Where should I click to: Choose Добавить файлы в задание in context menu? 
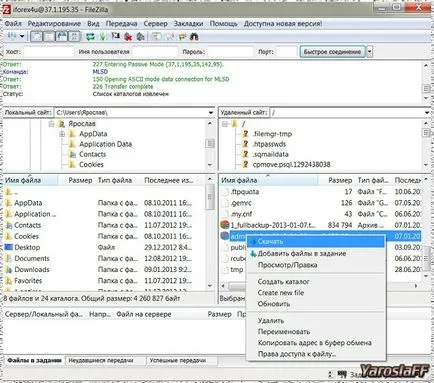pos(316,253)
